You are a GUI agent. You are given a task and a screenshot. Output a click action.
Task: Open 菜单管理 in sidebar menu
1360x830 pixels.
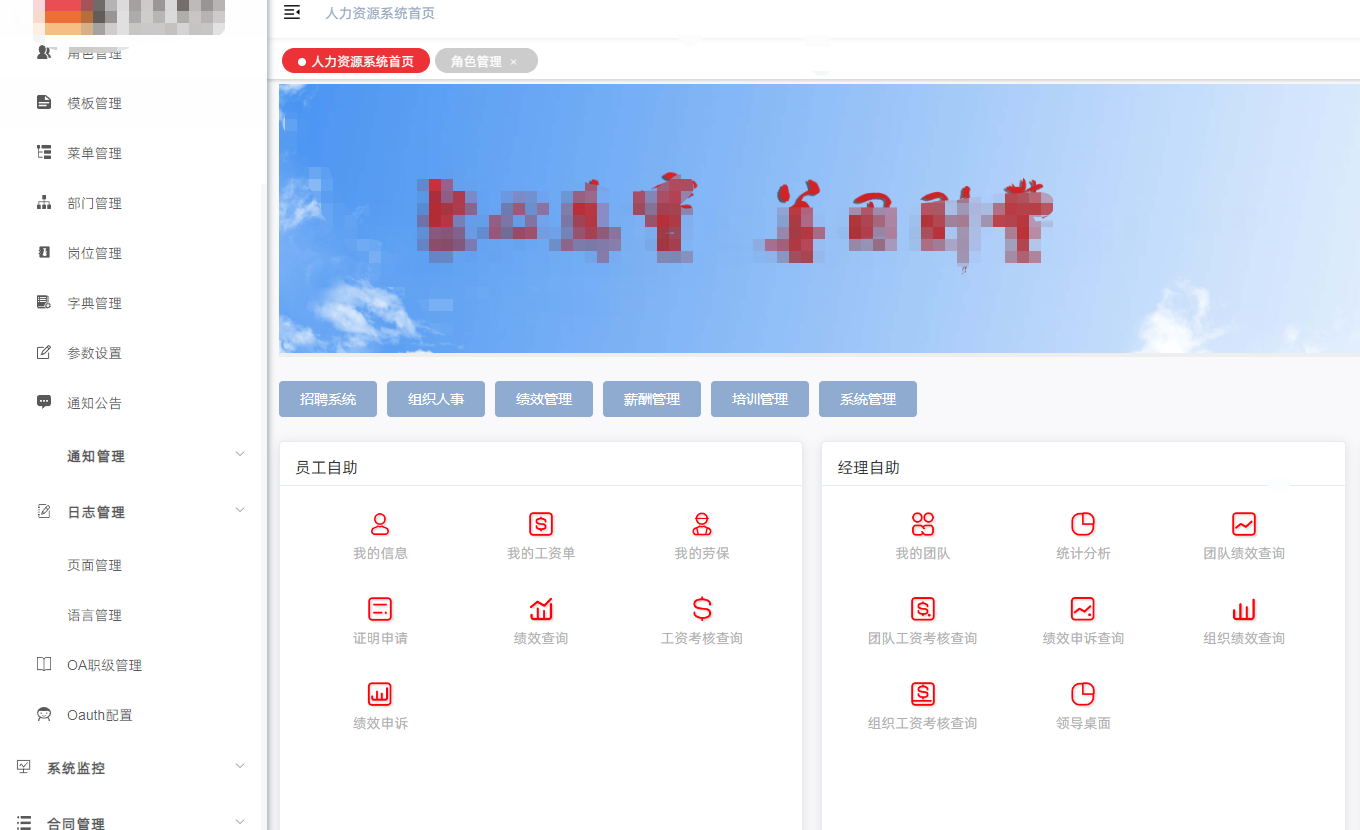coord(95,153)
